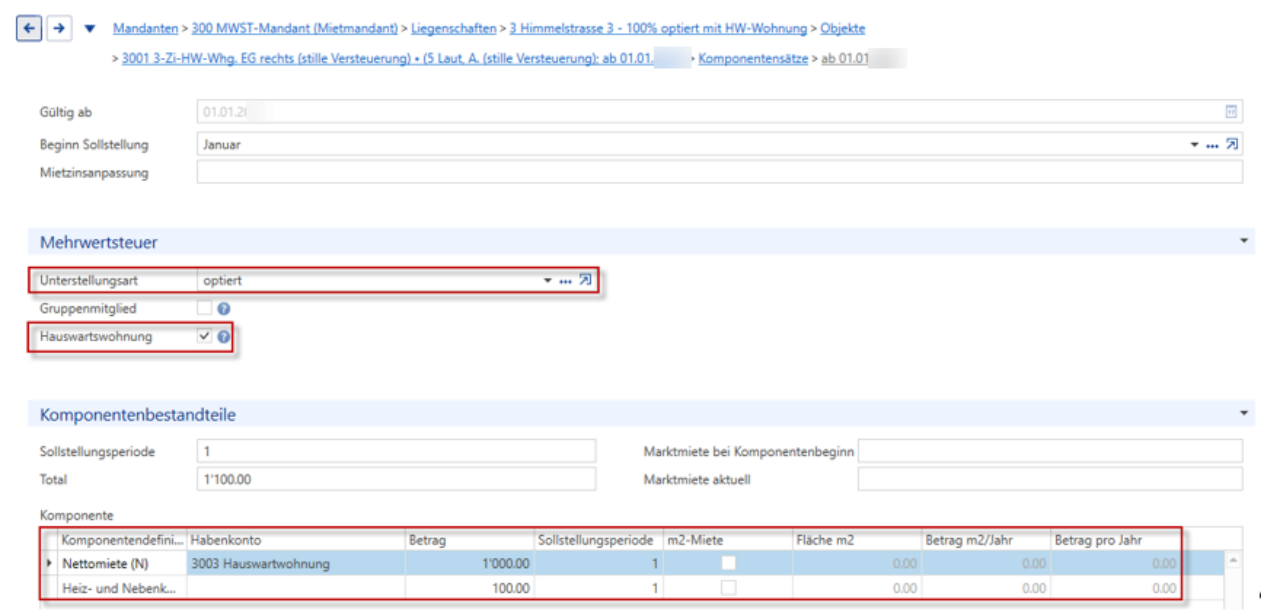Click the Mietzinsanpassung input field
The height and width of the screenshot is (612, 1261).
pos(719,173)
